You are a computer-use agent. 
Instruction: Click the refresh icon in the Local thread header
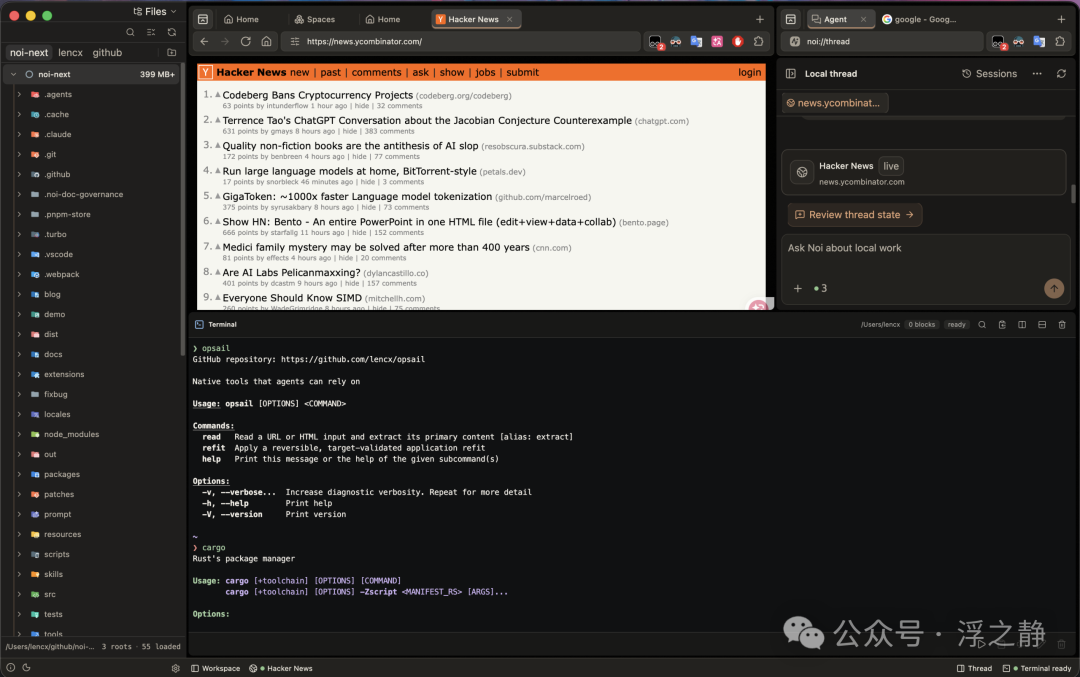point(1061,74)
